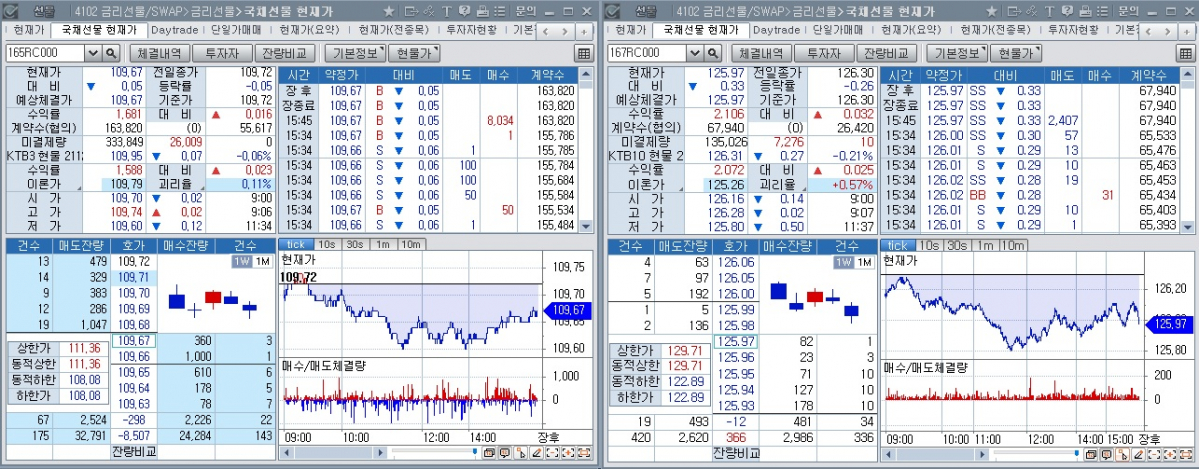Switch to Daytrade tab in left window

(174, 31)
